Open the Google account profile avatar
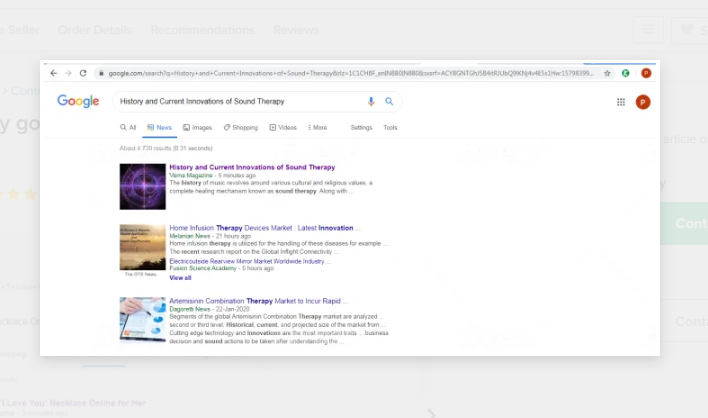 pos(643,101)
